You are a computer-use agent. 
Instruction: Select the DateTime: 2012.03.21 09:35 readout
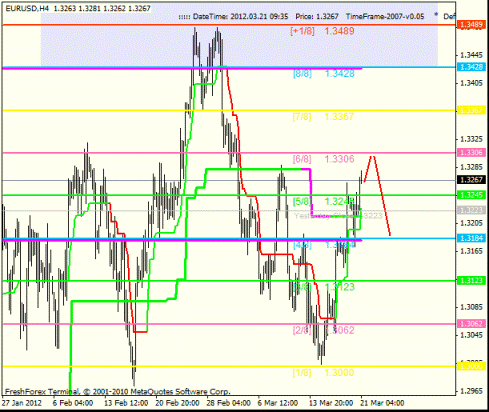pyautogui.click(x=240, y=16)
